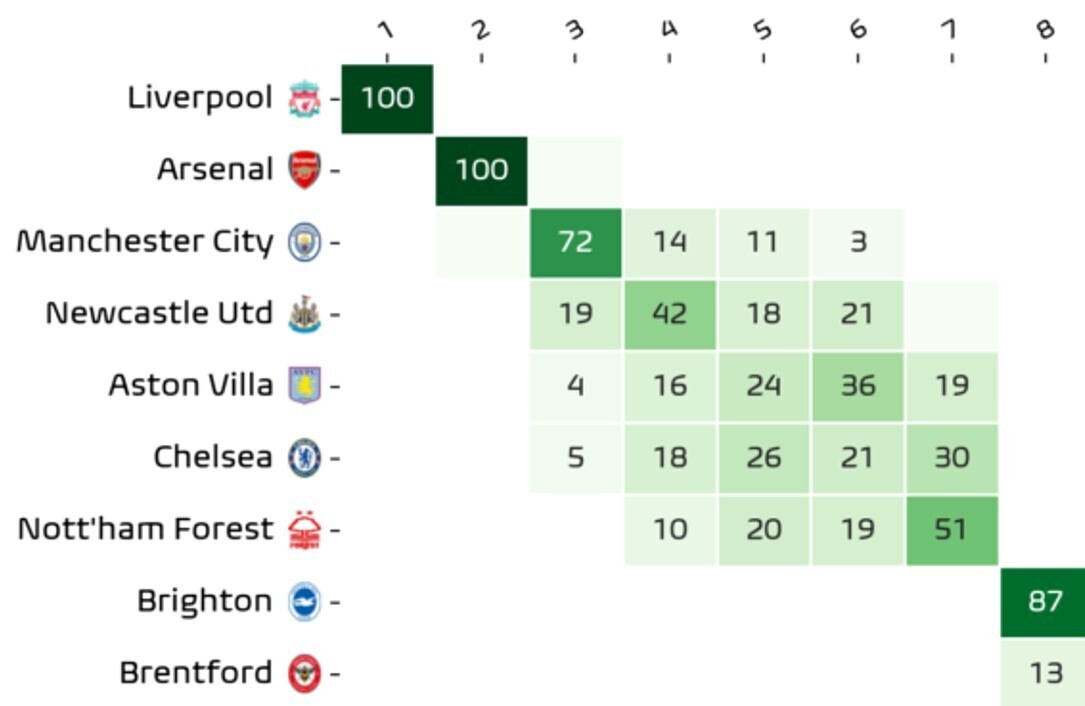This screenshot has width=1085, height=706.
Task: Select Brighton's 87 cell
Action: [1043, 602]
